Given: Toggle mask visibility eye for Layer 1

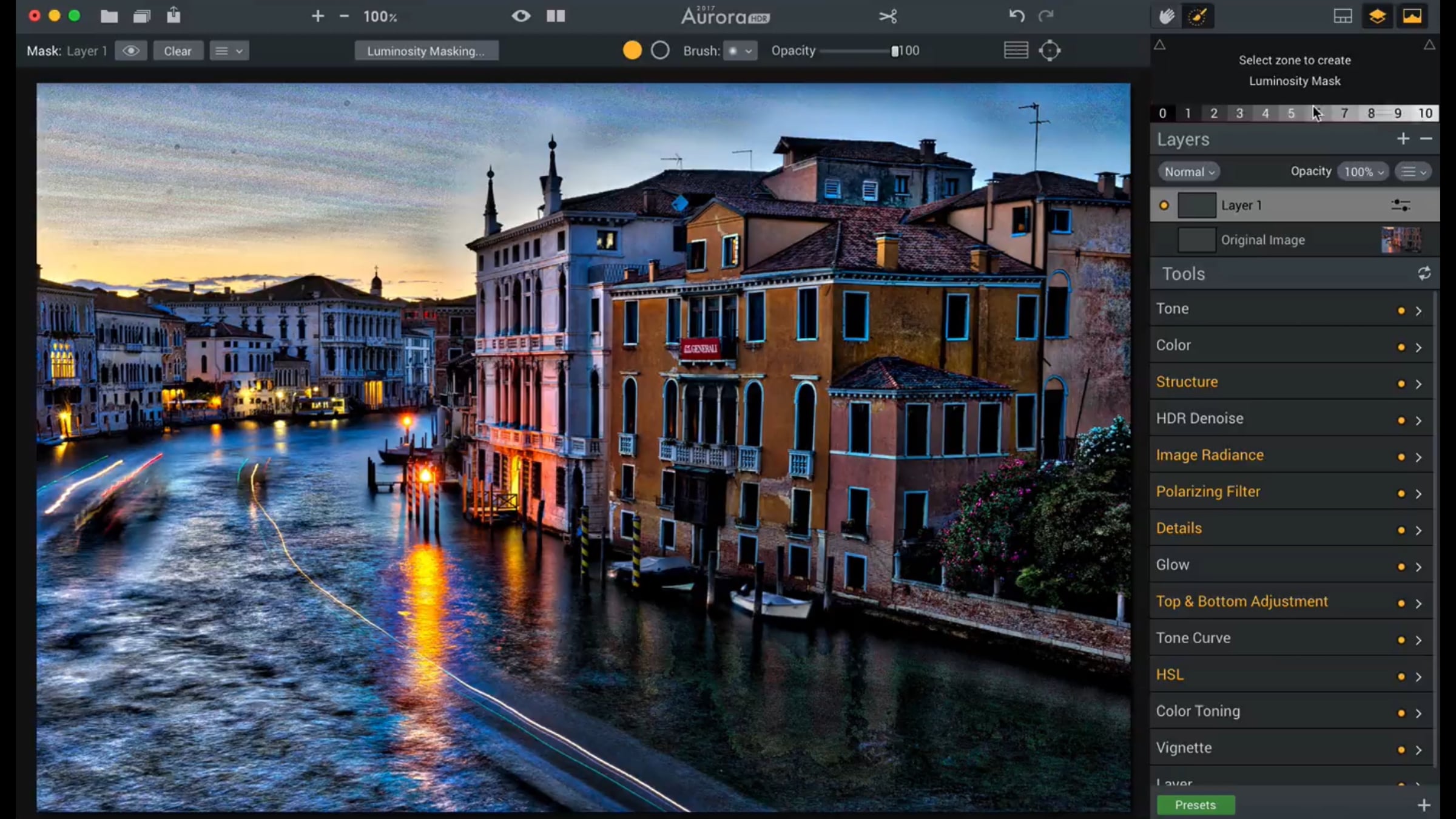Looking at the screenshot, I should coord(130,51).
